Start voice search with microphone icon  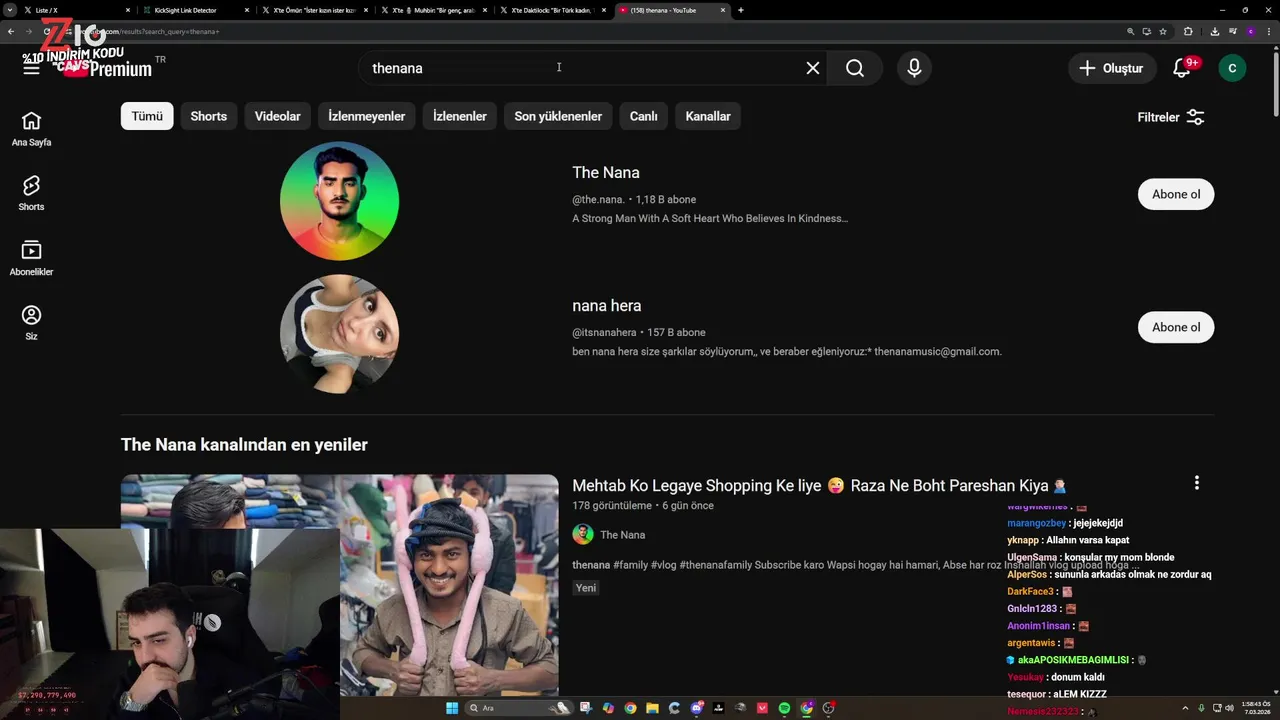(x=914, y=68)
